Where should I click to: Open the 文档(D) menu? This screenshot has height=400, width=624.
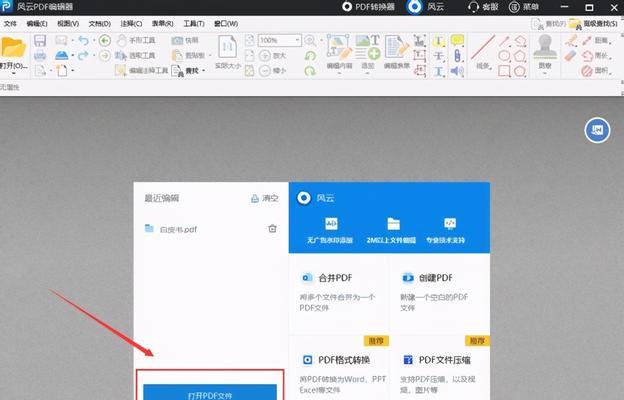[99, 24]
